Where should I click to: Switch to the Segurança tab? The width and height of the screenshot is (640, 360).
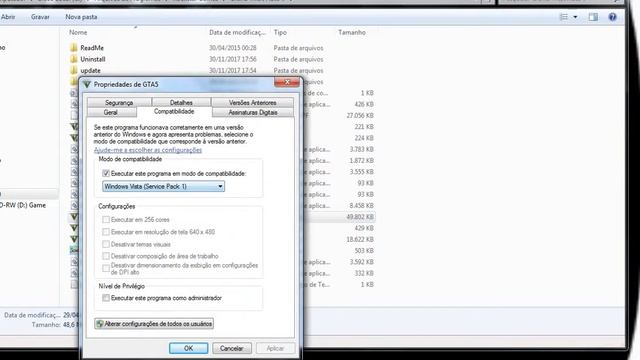(119, 102)
